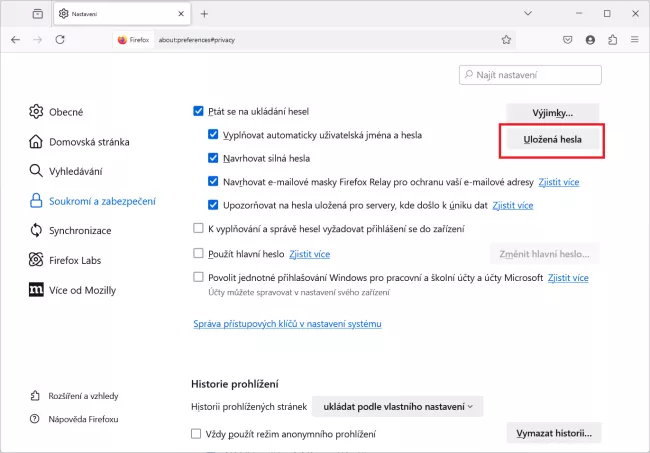The width and height of the screenshot is (650, 453).
Task: Open the Firefox account icon
Action: click(590, 40)
